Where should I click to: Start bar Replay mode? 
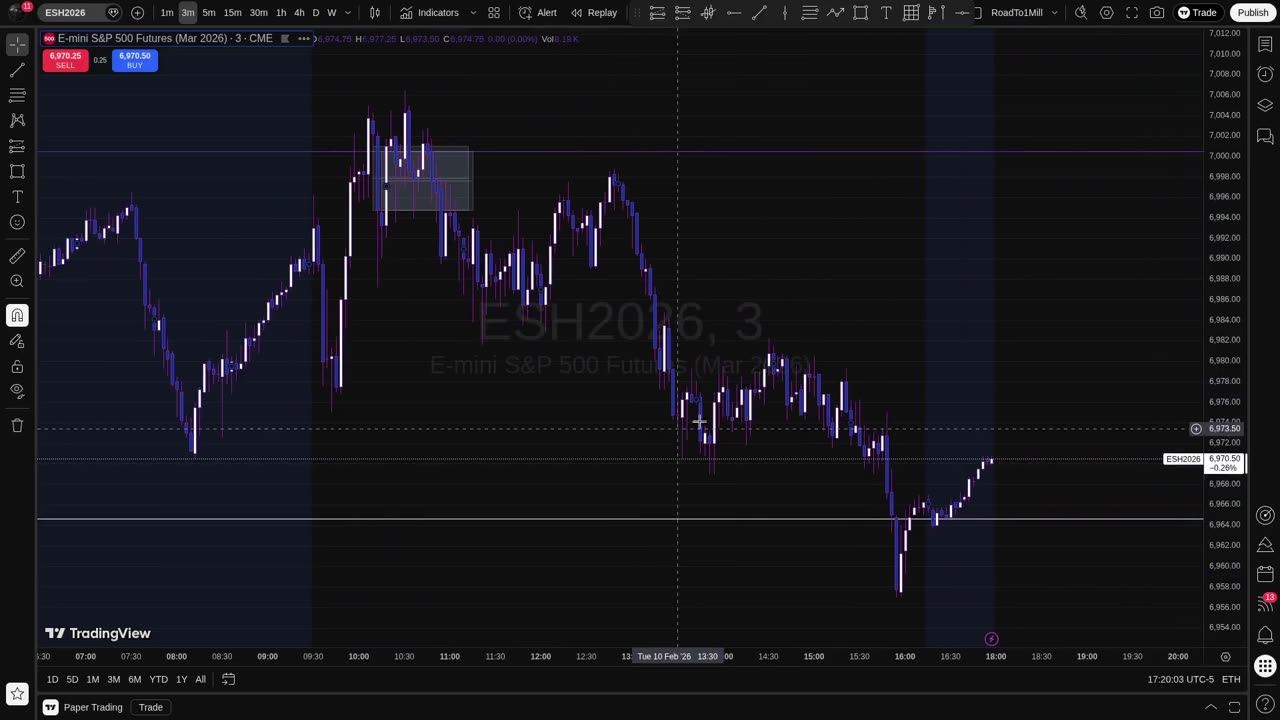594,13
